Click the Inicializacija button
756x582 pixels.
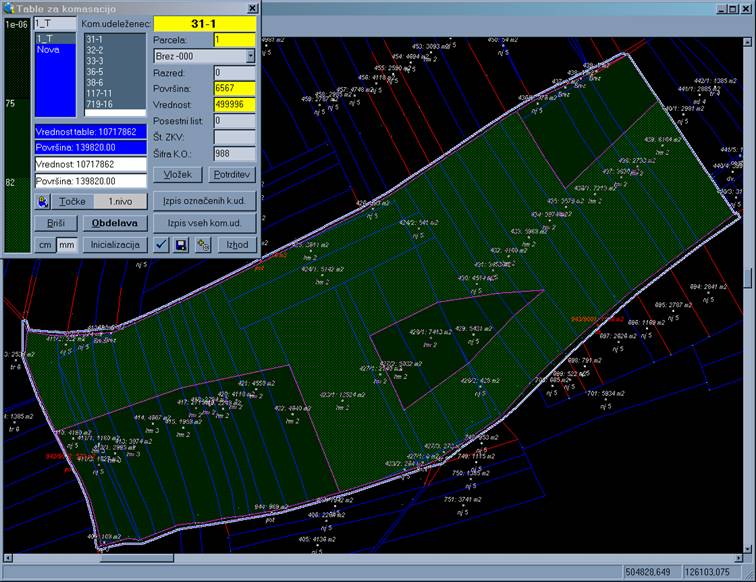114,245
